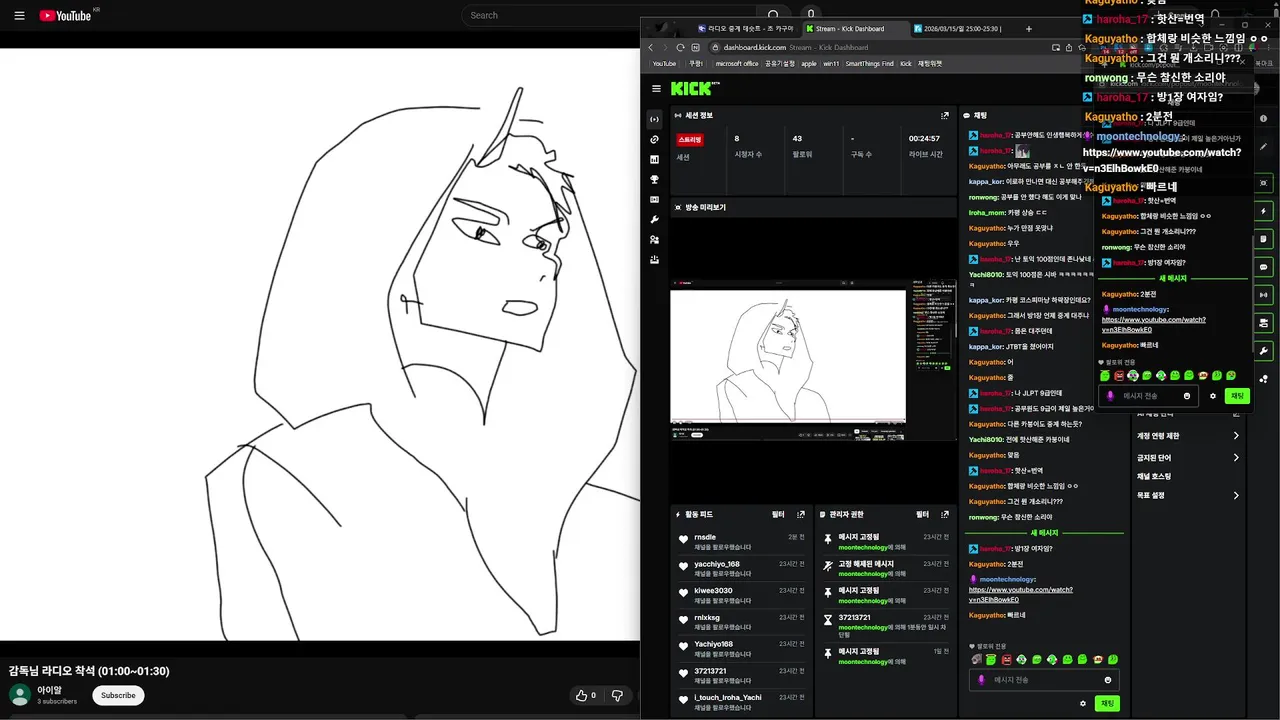Open a new browser tab with plus button
The width and height of the screenshot is (1280, 720).
tap(1029, 29)
